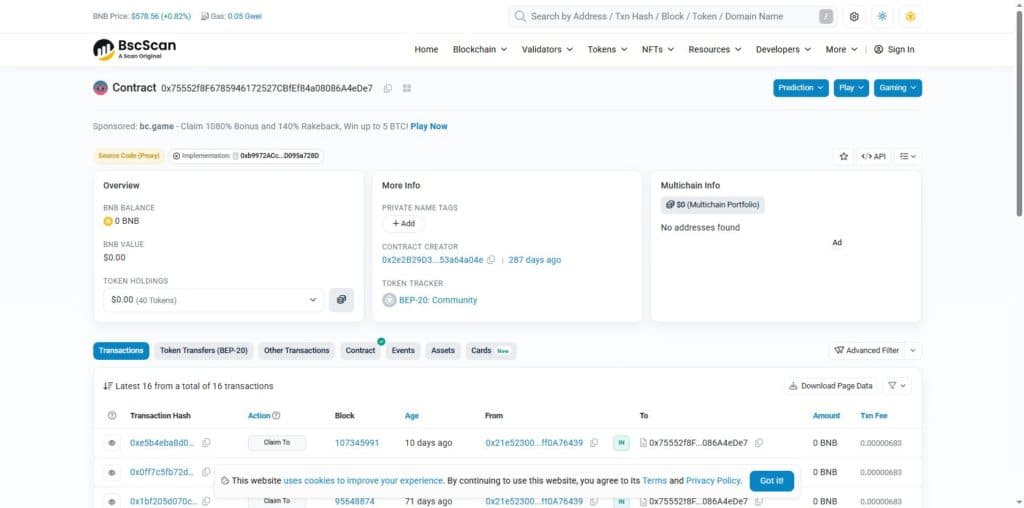Open More menu

[841, 50]
